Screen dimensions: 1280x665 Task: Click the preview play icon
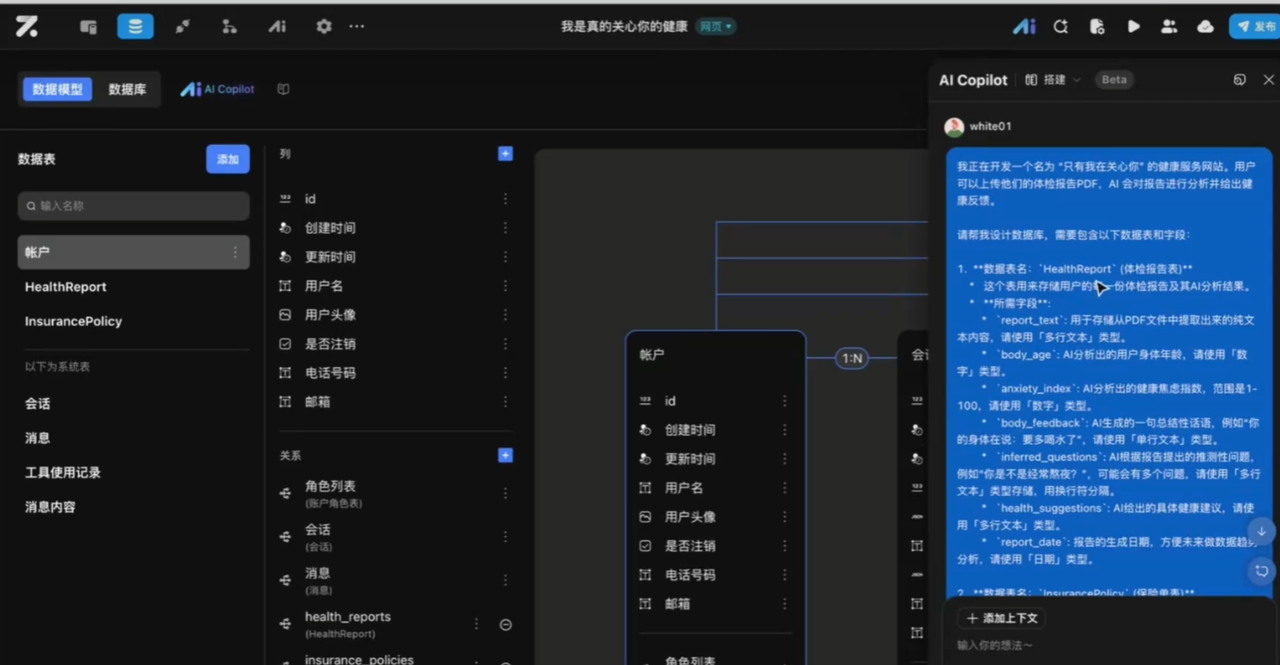tap(1133, 27)
